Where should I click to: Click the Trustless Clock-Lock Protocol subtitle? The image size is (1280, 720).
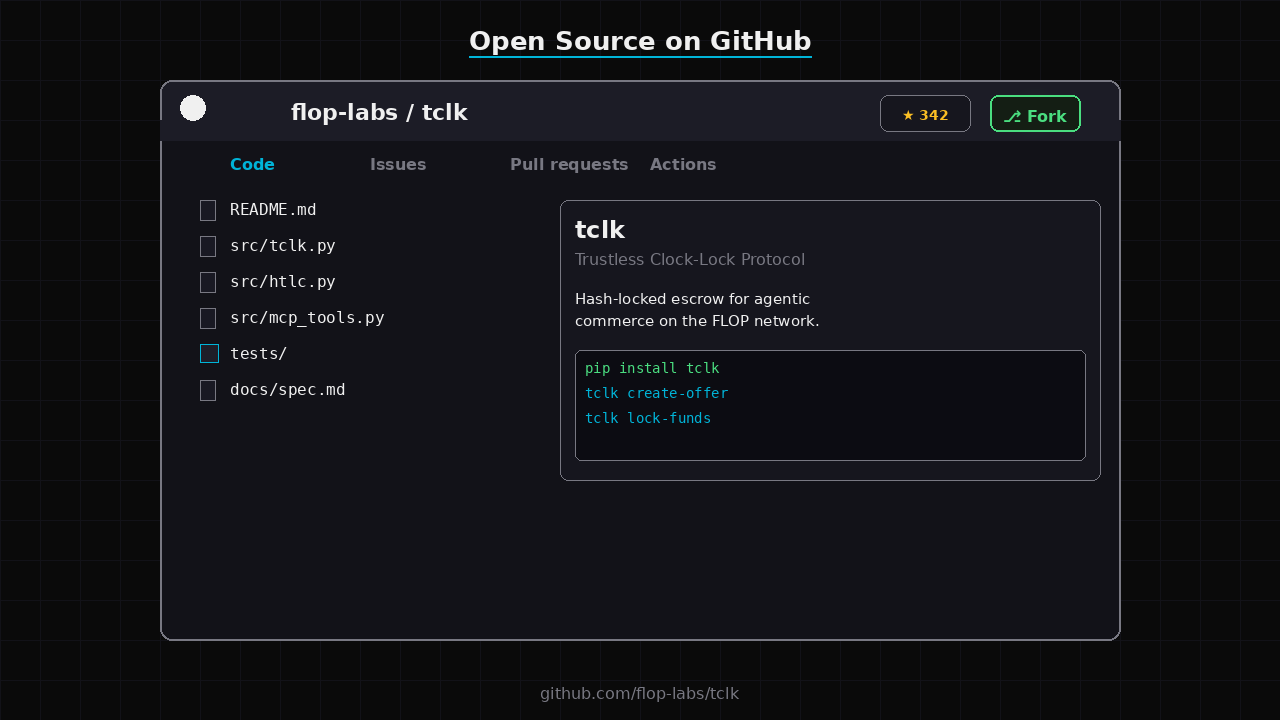click(x=690, y=260)
